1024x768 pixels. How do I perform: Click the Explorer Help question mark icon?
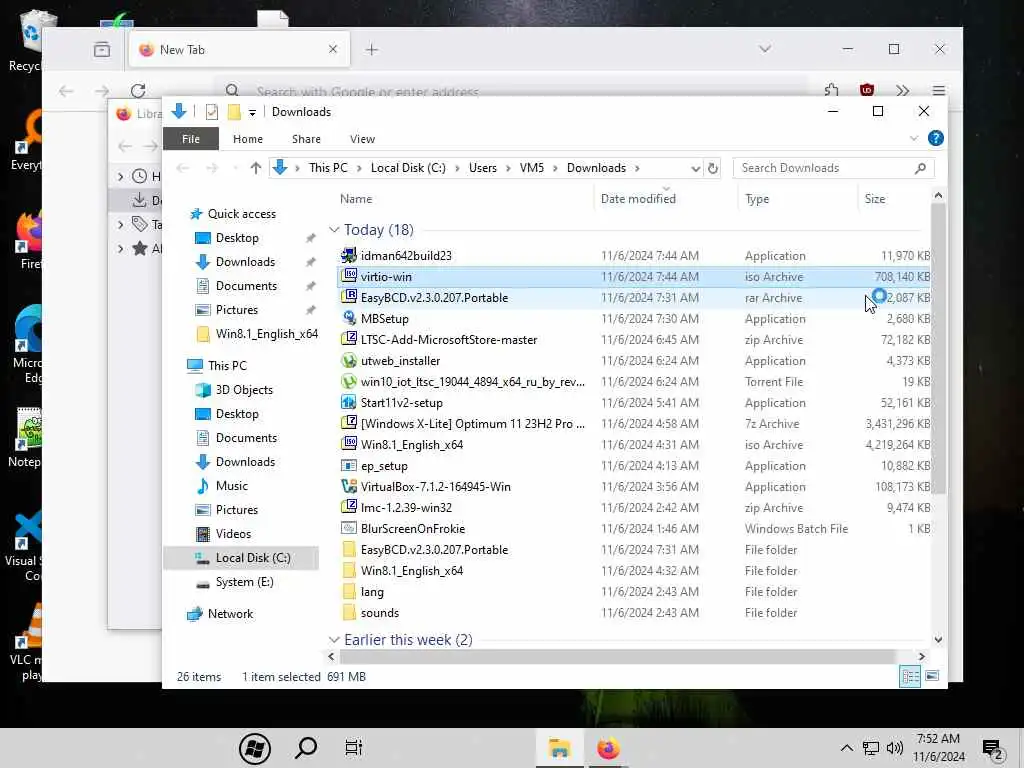point(935,138)
